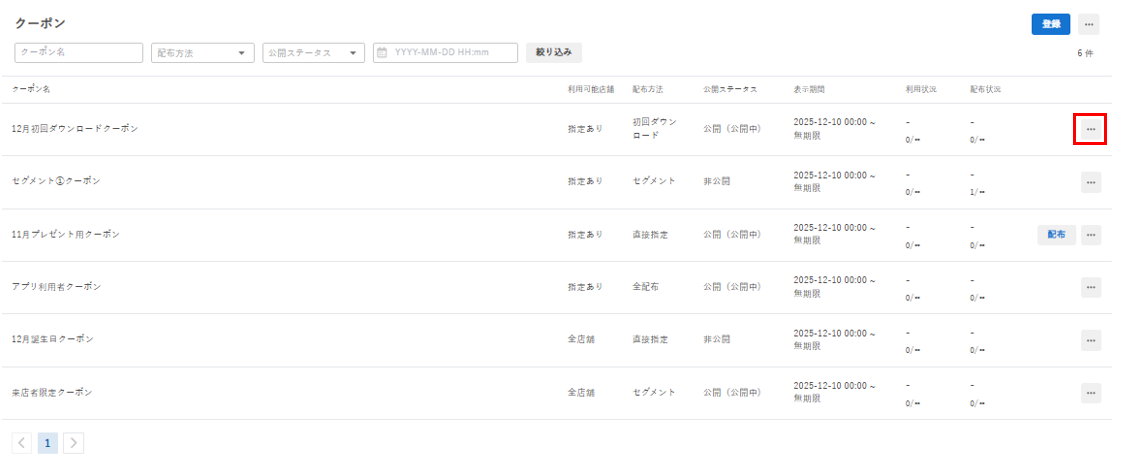The image size is (1127, 473).
Task: Open the ellipsis menu for 11月プレゼント用クーポン
Action: coord(1090,235)
